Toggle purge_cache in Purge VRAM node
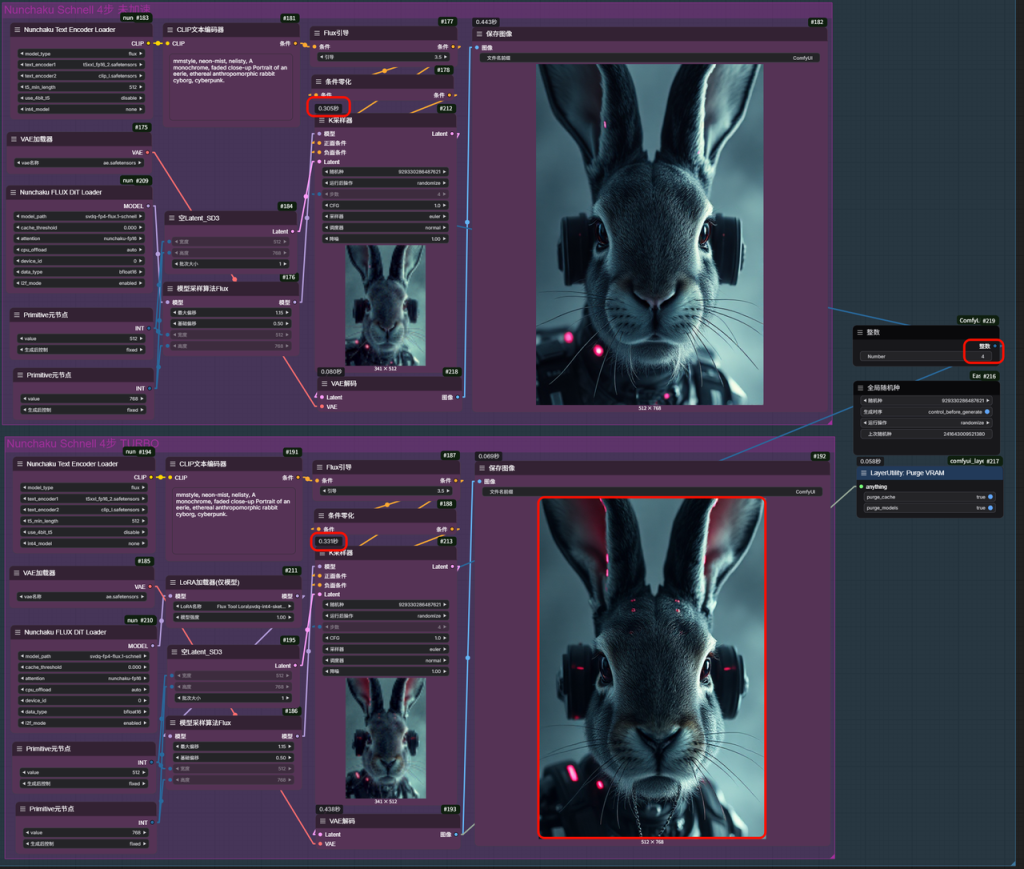The height and width of the screenshot is (869, 1024). [988, 496]
